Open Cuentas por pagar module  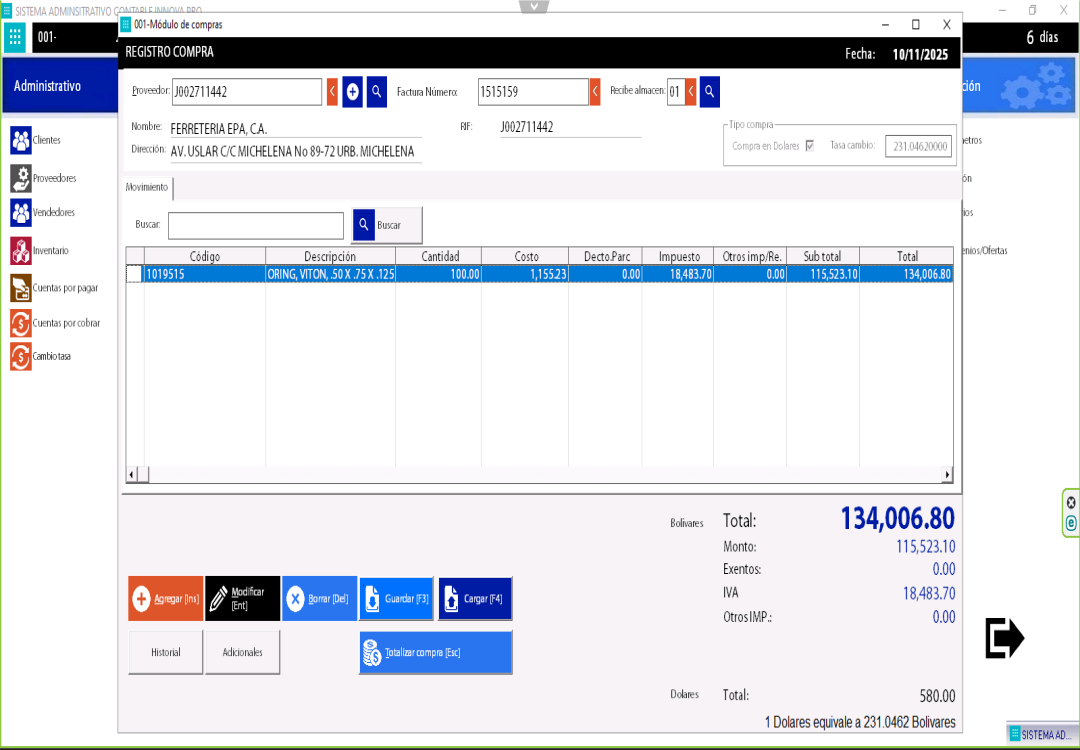[20, 288]
